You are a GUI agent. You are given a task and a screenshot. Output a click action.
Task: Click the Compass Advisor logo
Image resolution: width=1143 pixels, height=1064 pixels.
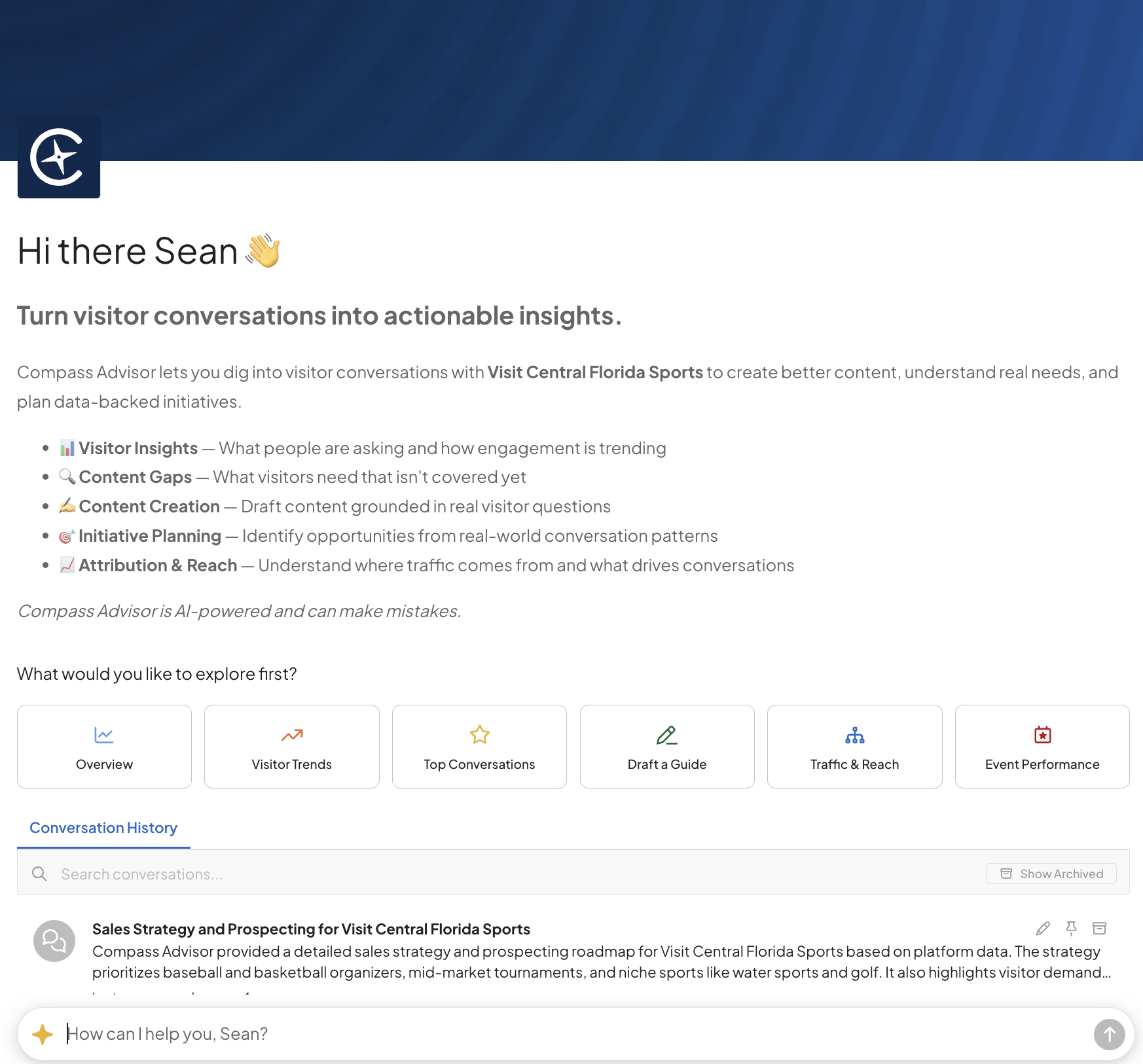click(59, 157)
